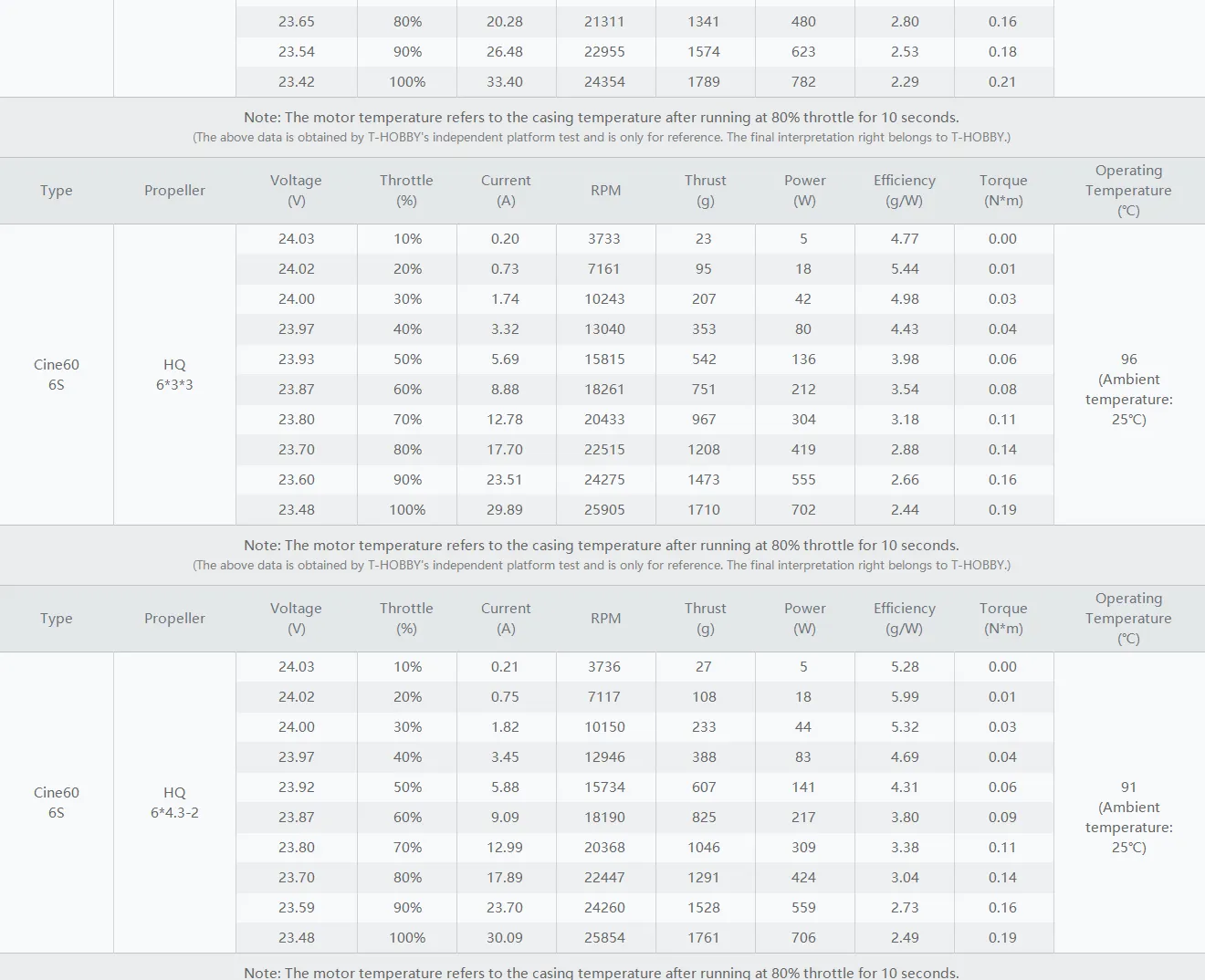Click the power value 702

coord(803,509)
